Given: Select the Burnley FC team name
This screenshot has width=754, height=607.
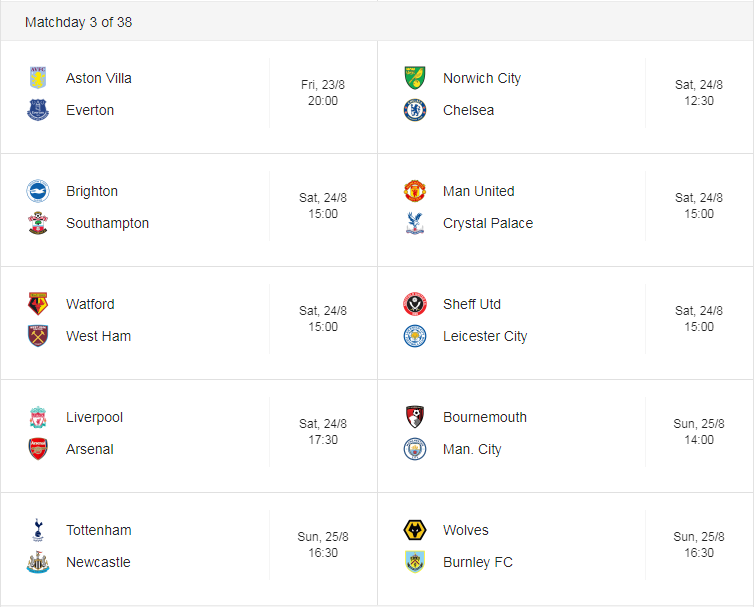Looking at the screenshot, I should 477,562.
